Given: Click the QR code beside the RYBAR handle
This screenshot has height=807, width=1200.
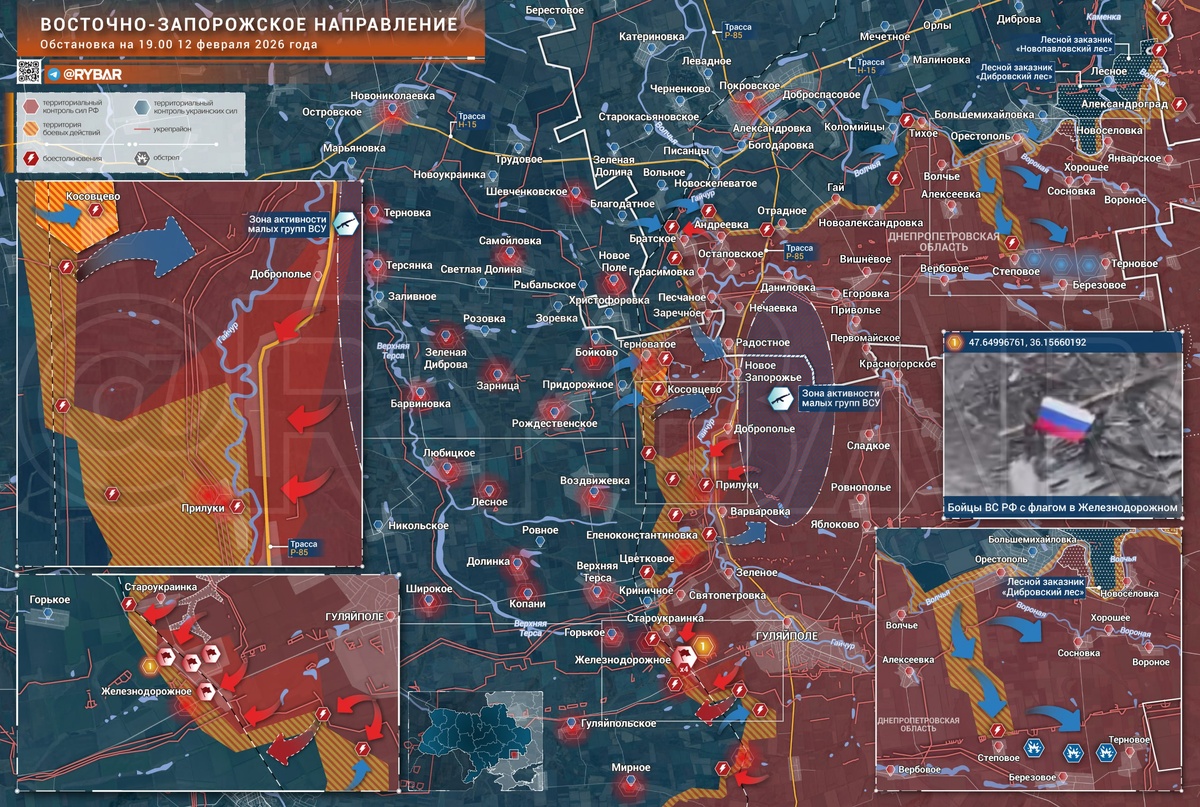Looking at the screenshot, I should click(28, 72).
